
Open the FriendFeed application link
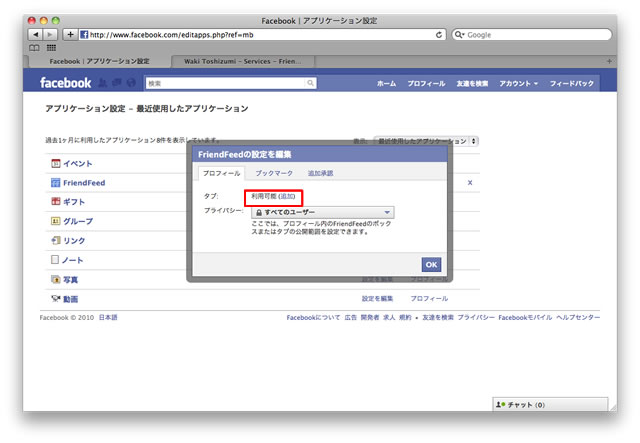coord(84,183)
